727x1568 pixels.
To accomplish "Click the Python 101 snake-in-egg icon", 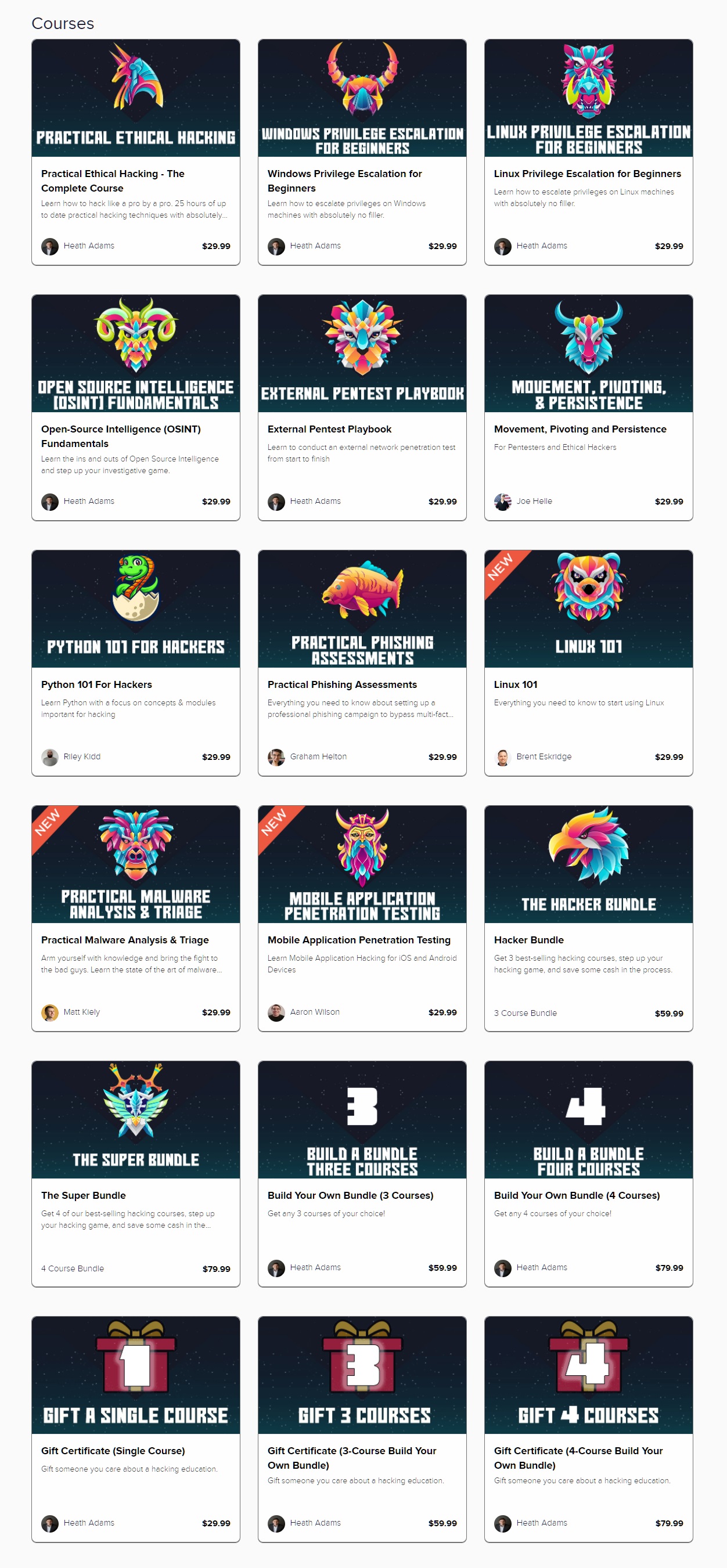I will click(136, 587).
